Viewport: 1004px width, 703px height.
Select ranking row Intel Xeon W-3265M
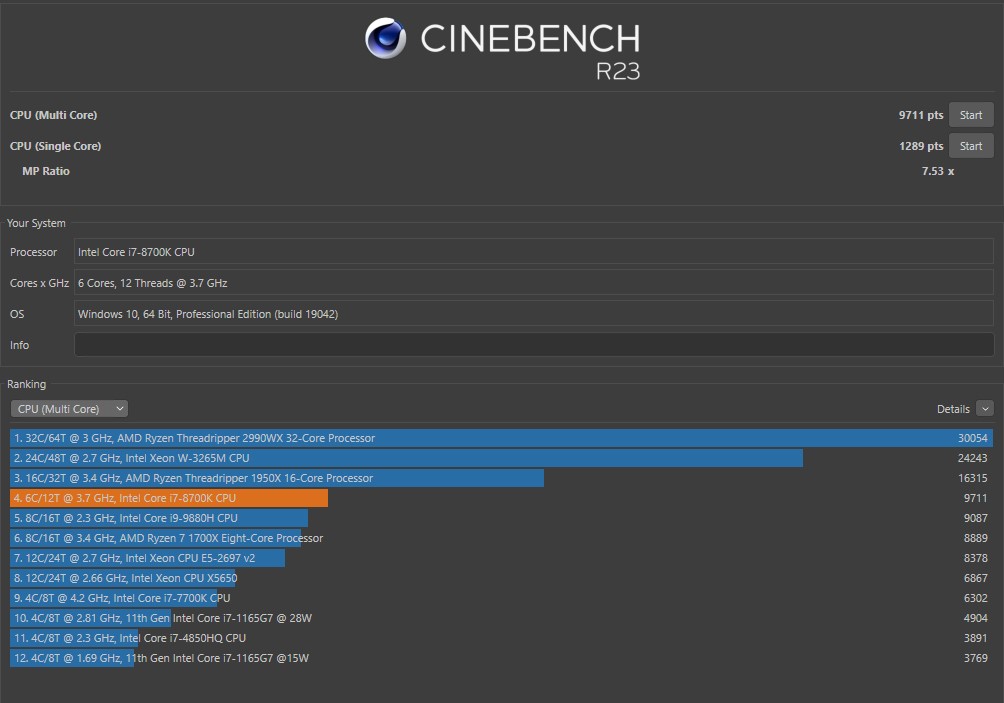(x=501, y=458)
